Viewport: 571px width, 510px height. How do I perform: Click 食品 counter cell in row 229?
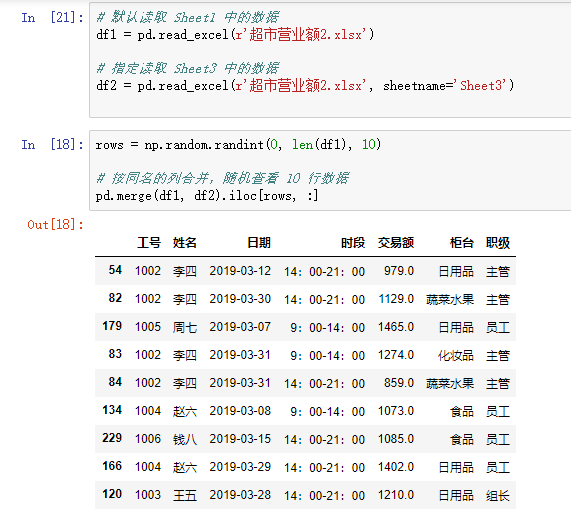coord(462,439)
